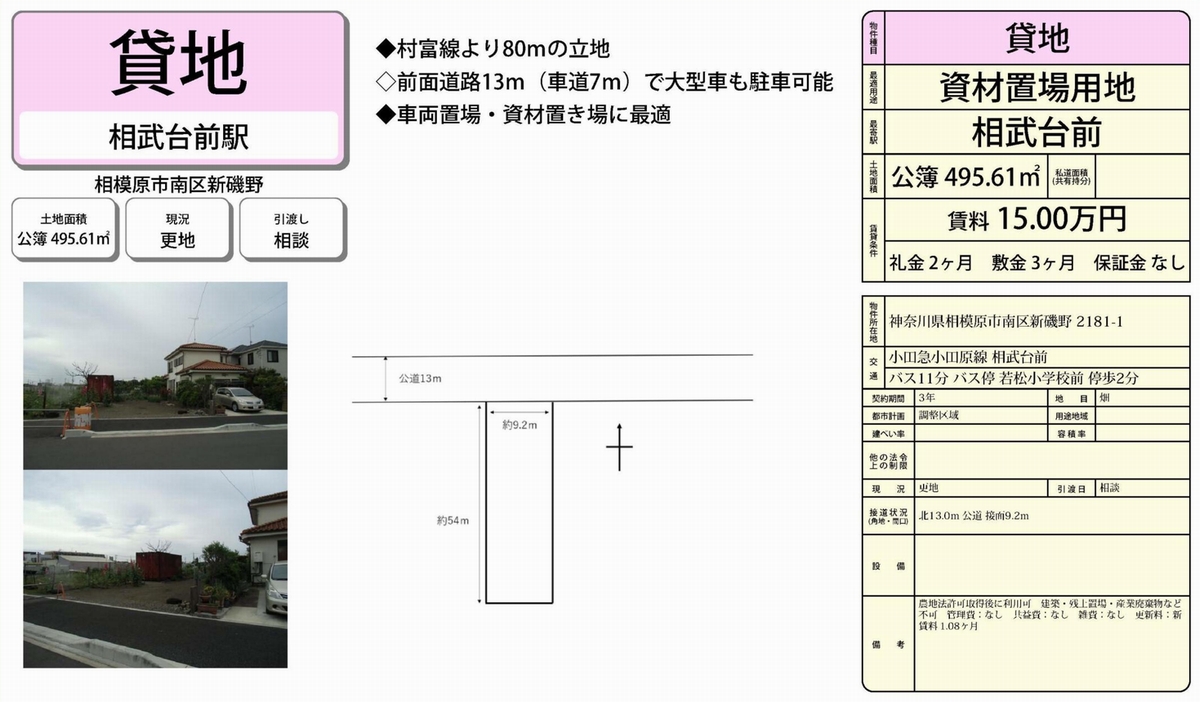Click the 引渡日 label
Viewport: 1200px width, 702px height.
click(x=1071, y=489)
